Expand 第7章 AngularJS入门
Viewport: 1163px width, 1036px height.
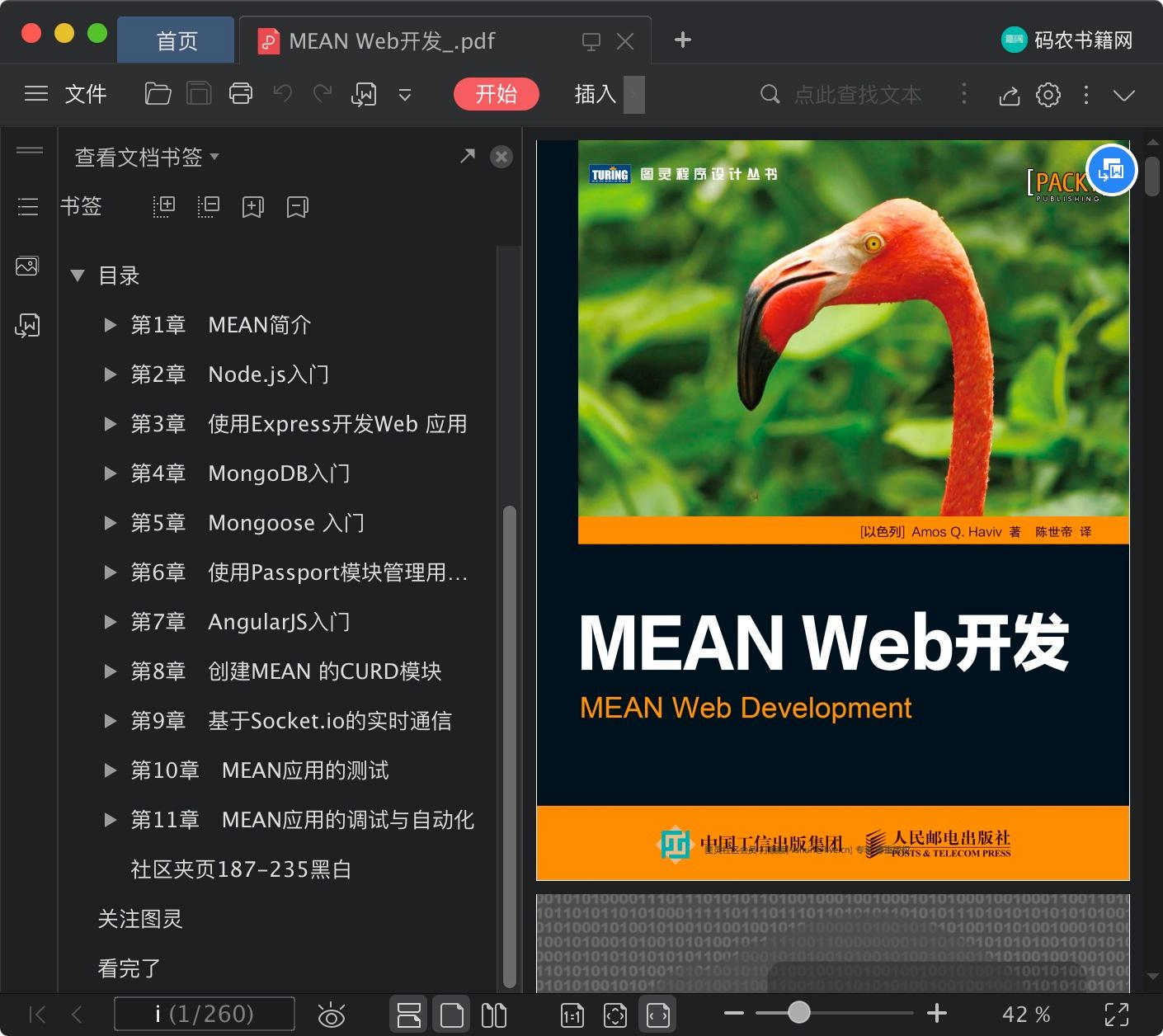(x=110, y=622)
